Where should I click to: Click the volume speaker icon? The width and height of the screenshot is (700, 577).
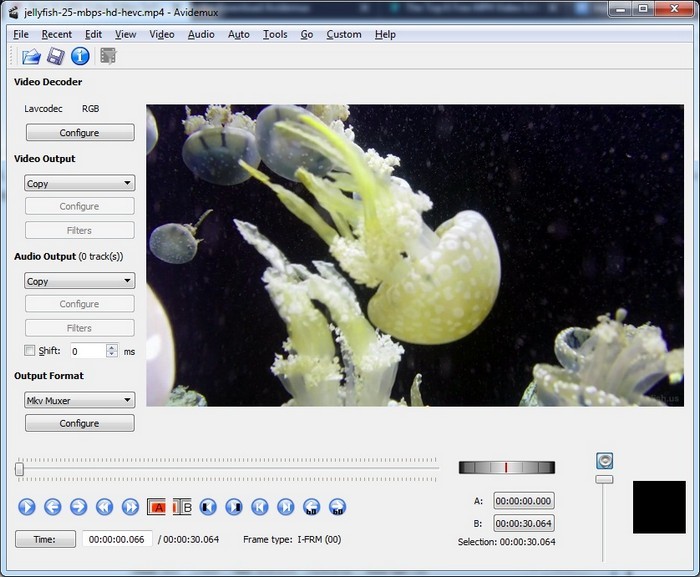pos(604,461)
